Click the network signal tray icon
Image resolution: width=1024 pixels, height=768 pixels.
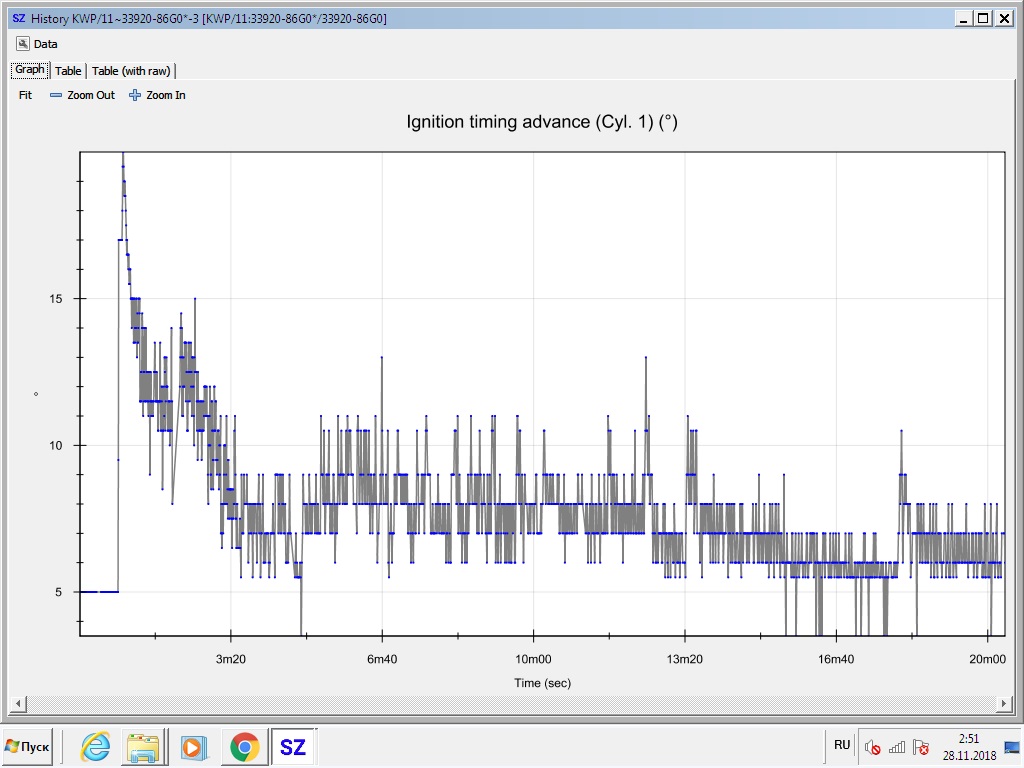897,746
